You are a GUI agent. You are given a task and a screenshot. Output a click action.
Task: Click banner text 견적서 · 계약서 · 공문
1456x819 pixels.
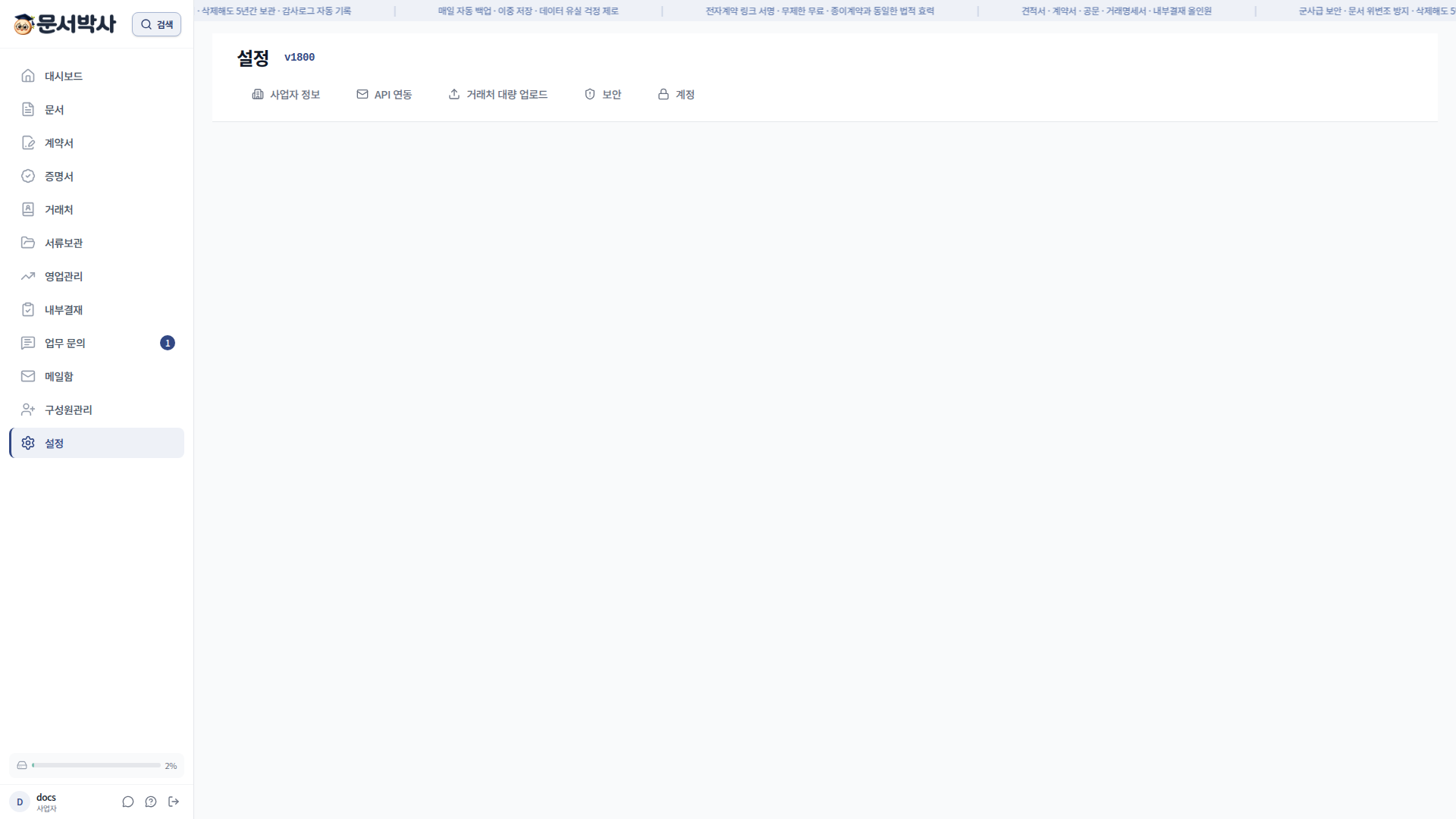1116,11
